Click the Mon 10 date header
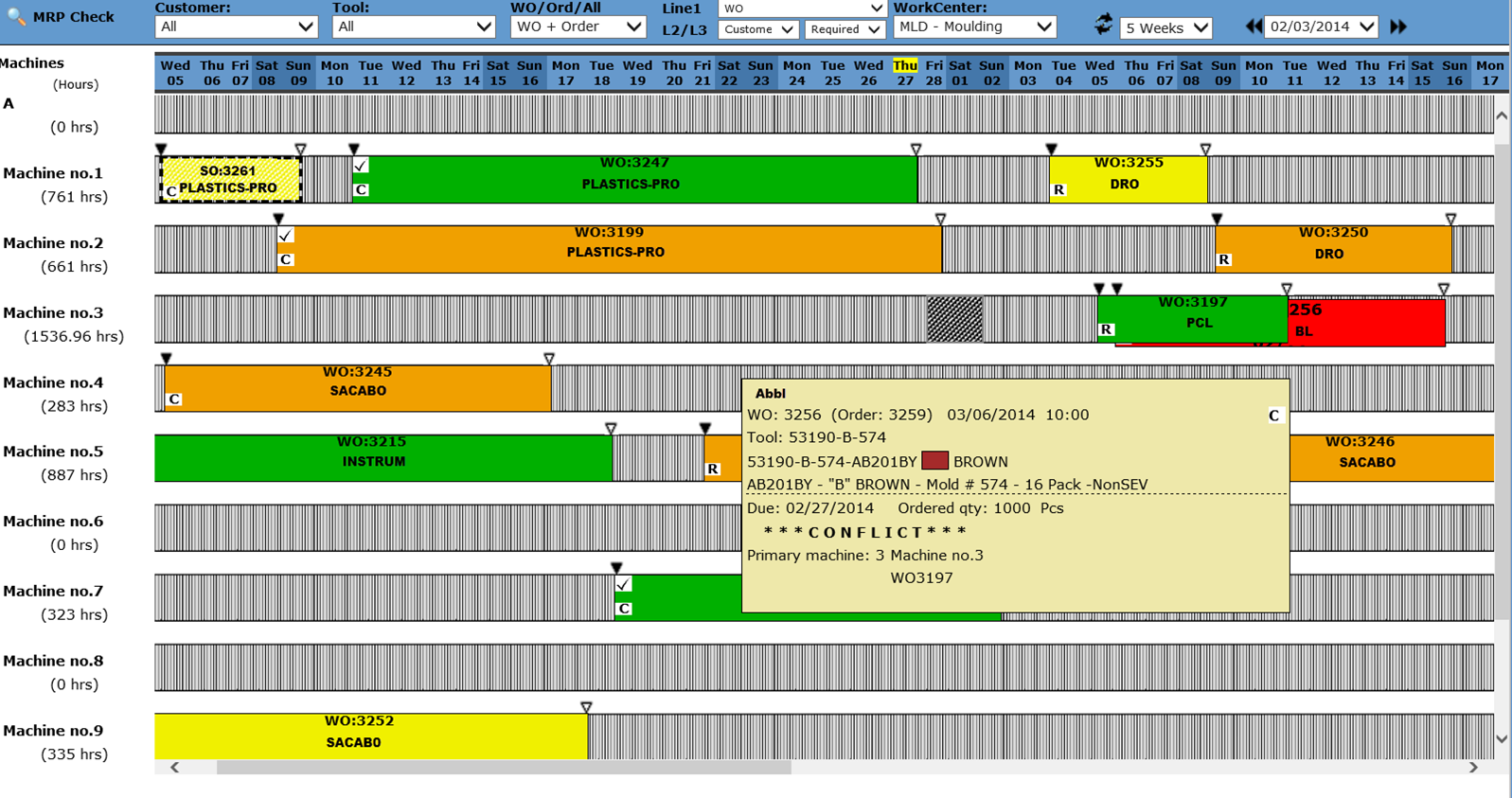This screenshot has height=798, width=1512. tap(334, 73)
